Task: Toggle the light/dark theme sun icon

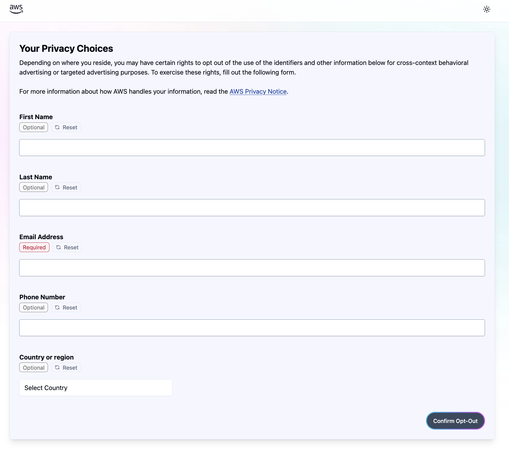Action: click(x=486, y=9)
